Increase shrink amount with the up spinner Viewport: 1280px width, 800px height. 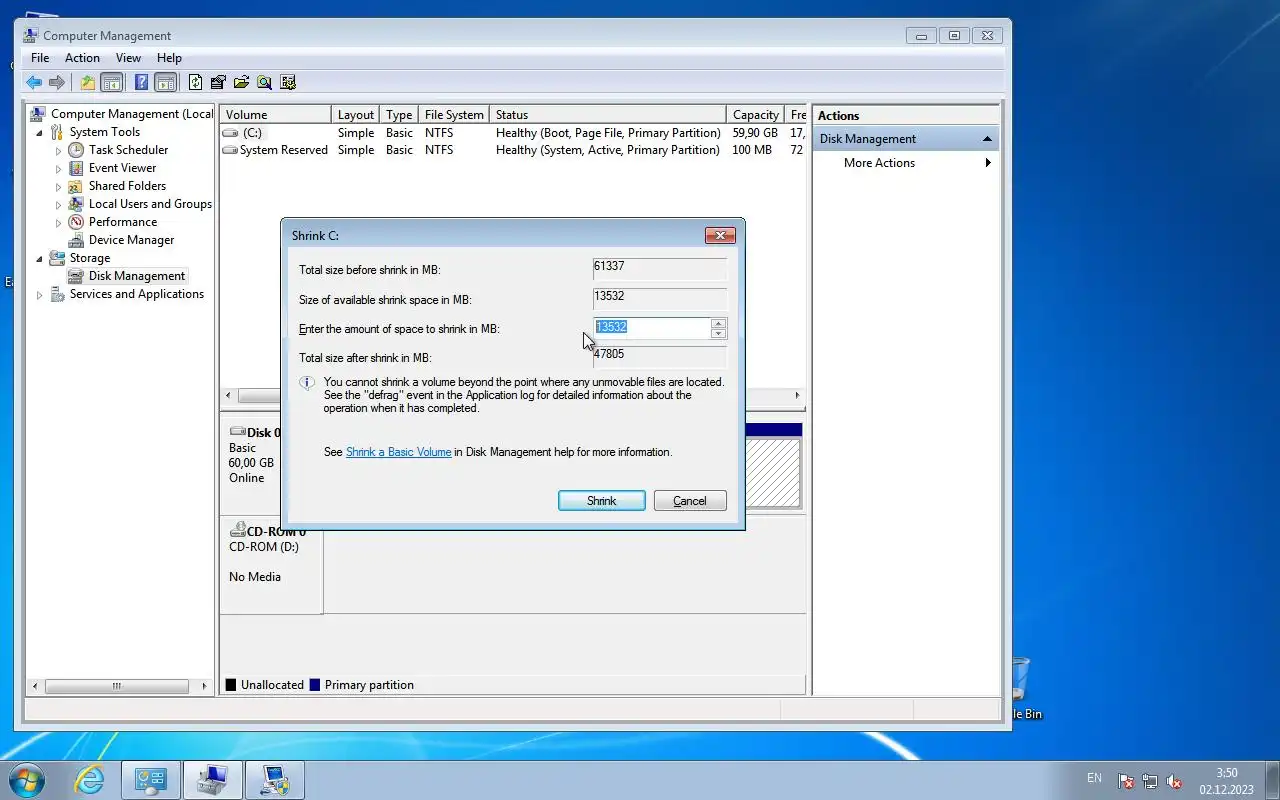(718, 323)
